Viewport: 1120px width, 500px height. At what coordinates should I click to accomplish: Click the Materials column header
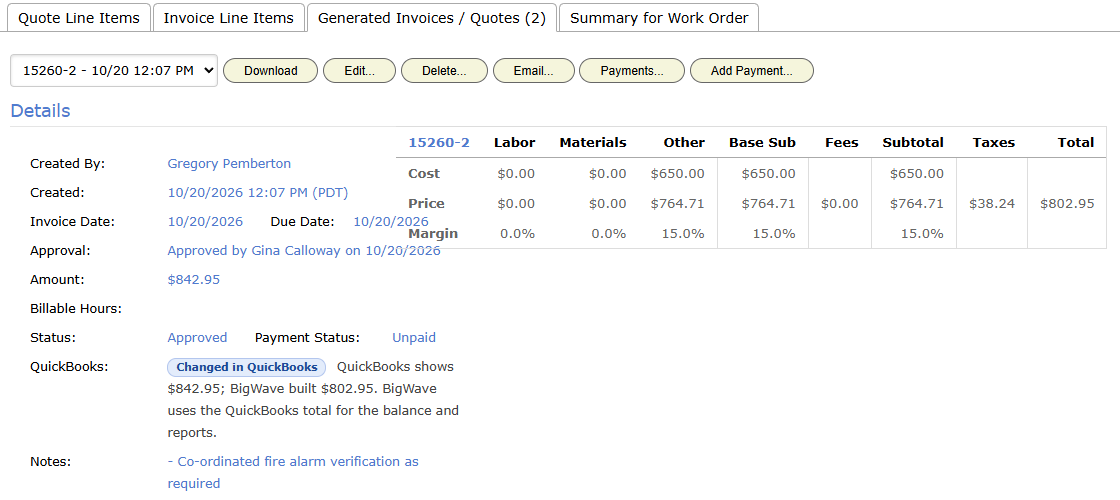(593, 143)
